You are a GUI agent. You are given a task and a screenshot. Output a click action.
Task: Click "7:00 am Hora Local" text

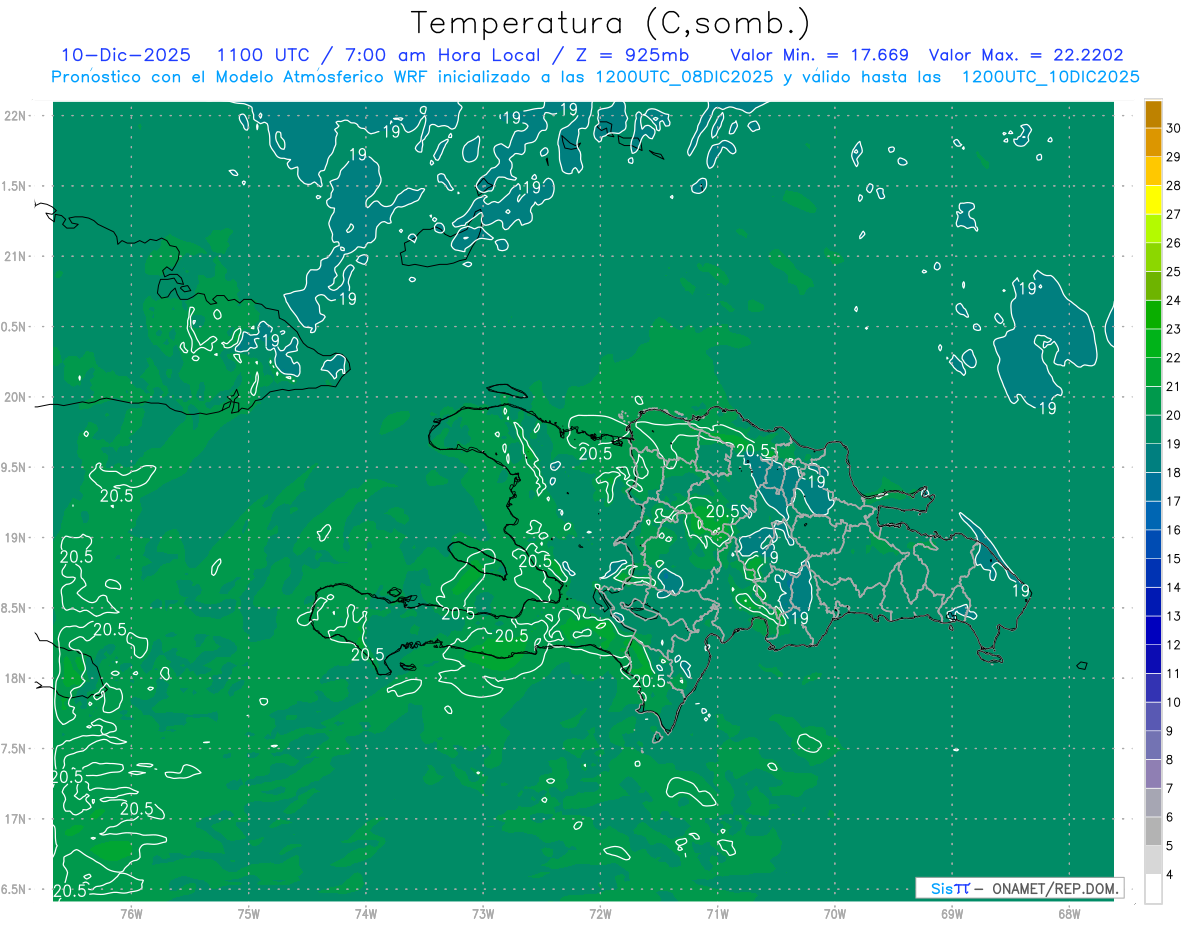coord(443,55)
